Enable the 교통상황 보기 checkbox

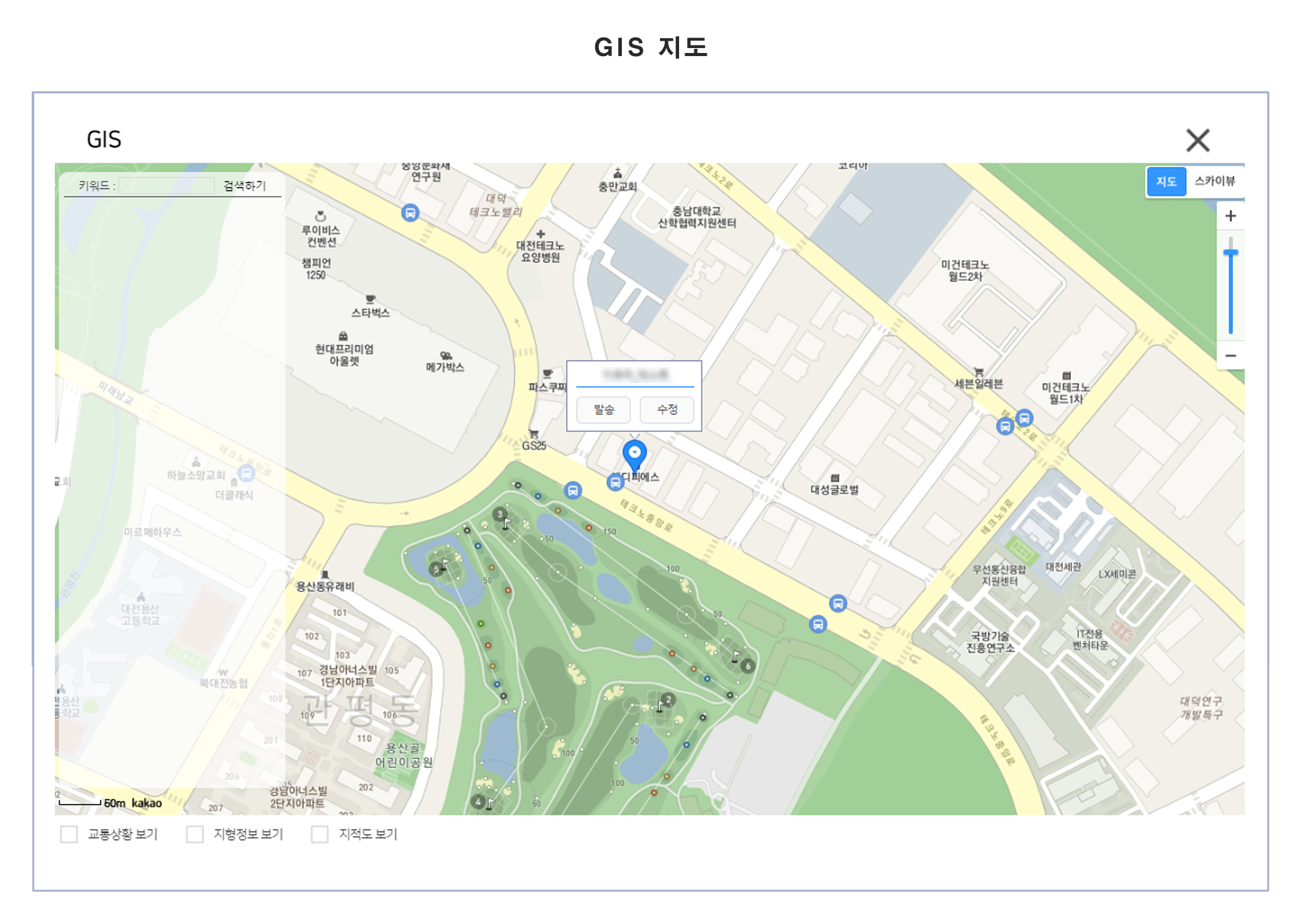[x=69, y=834]
